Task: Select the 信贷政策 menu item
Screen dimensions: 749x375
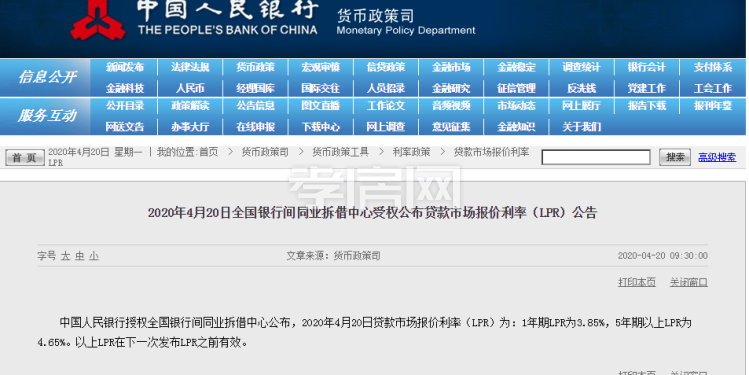Action: 386,67
